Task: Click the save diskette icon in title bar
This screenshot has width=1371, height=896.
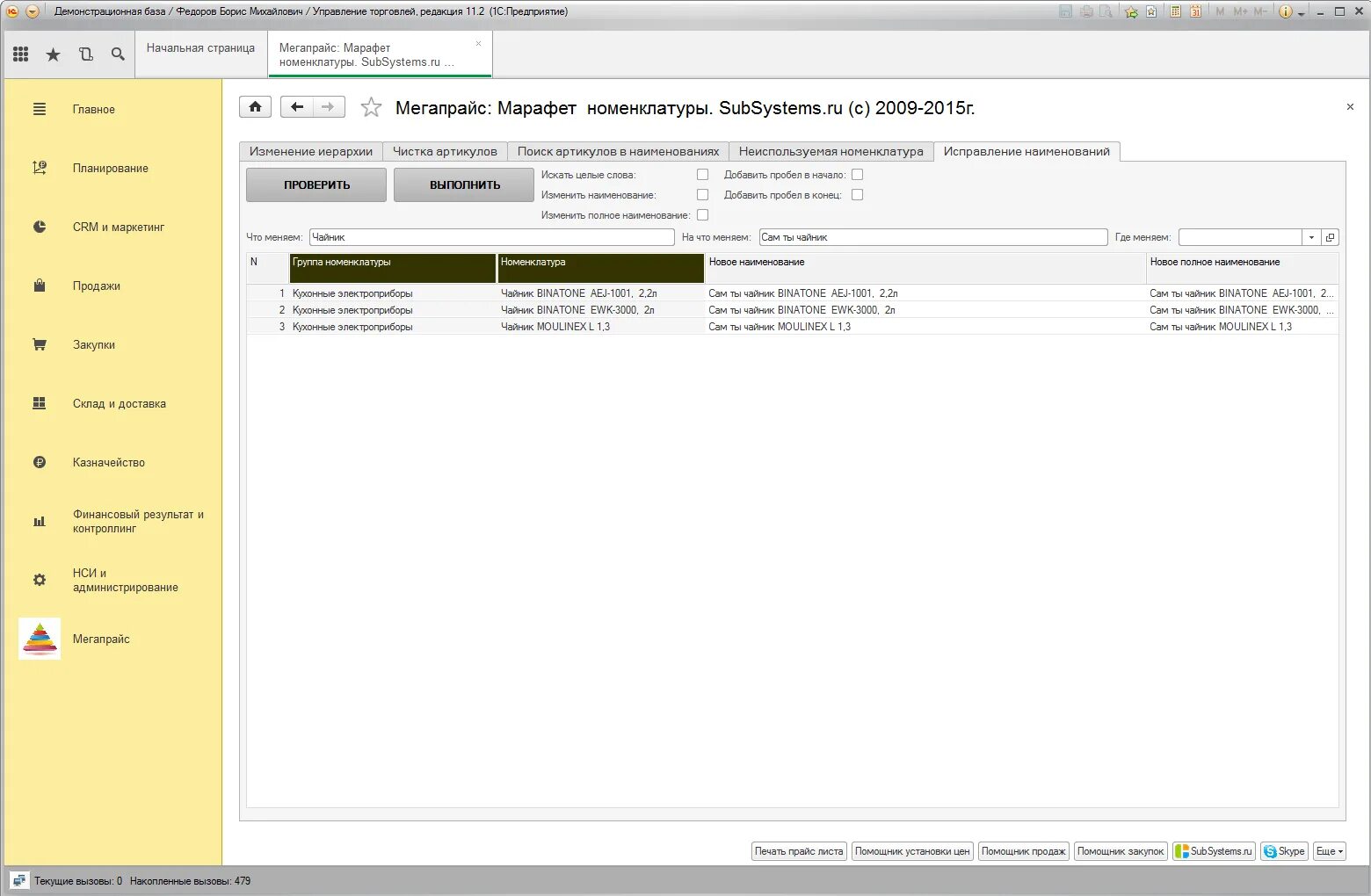Action: click(1065, 11)
